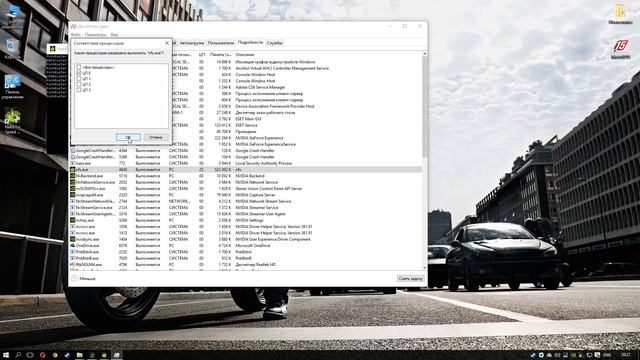Click the lsass.exe process icon
Image resolution: width=640 pixels, height=360 pixels.
tap(73, 163)
